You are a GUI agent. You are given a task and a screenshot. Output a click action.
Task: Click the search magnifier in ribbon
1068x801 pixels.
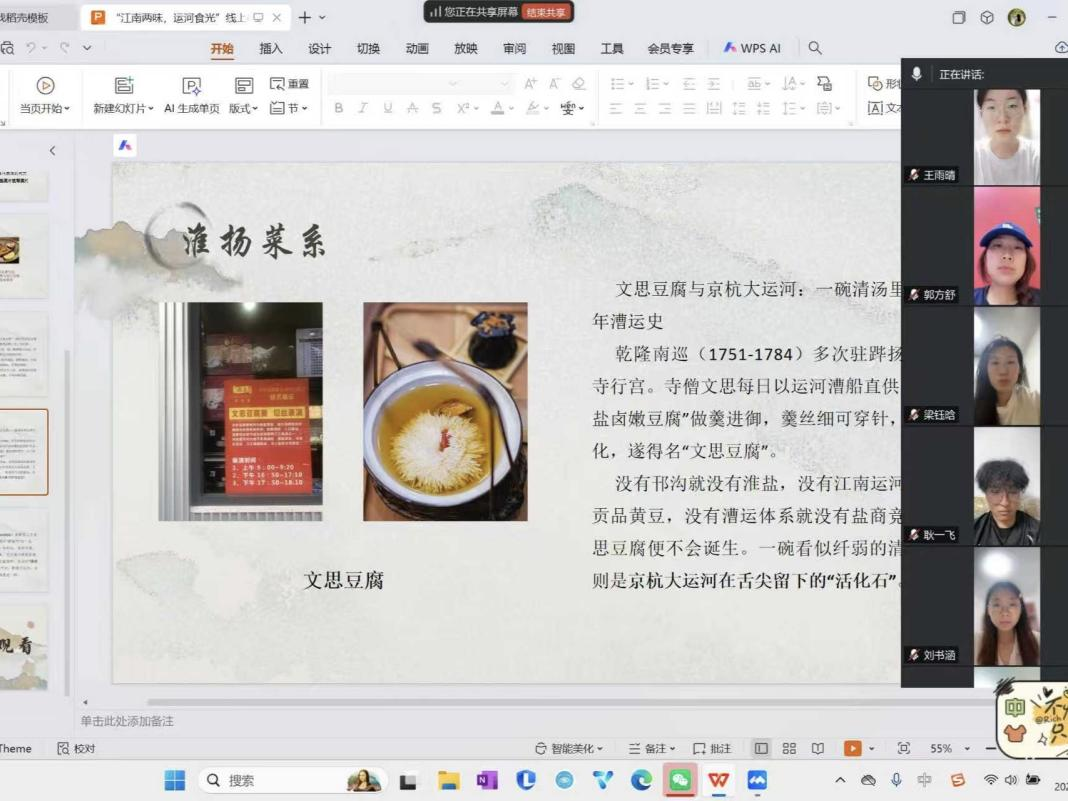tap(815, 48)
